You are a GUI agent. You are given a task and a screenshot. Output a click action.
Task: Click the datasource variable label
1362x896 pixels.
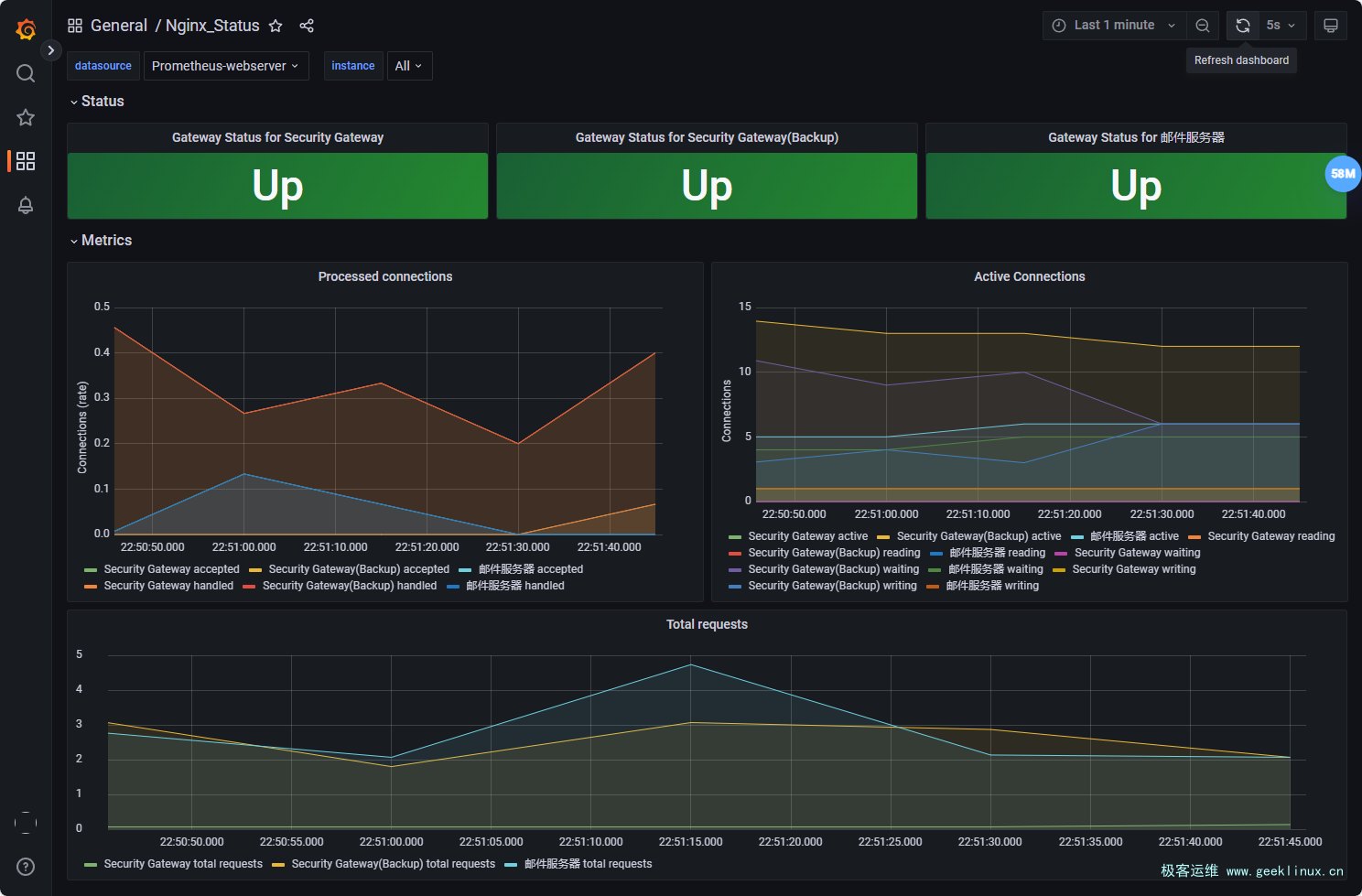coord(103,66)
